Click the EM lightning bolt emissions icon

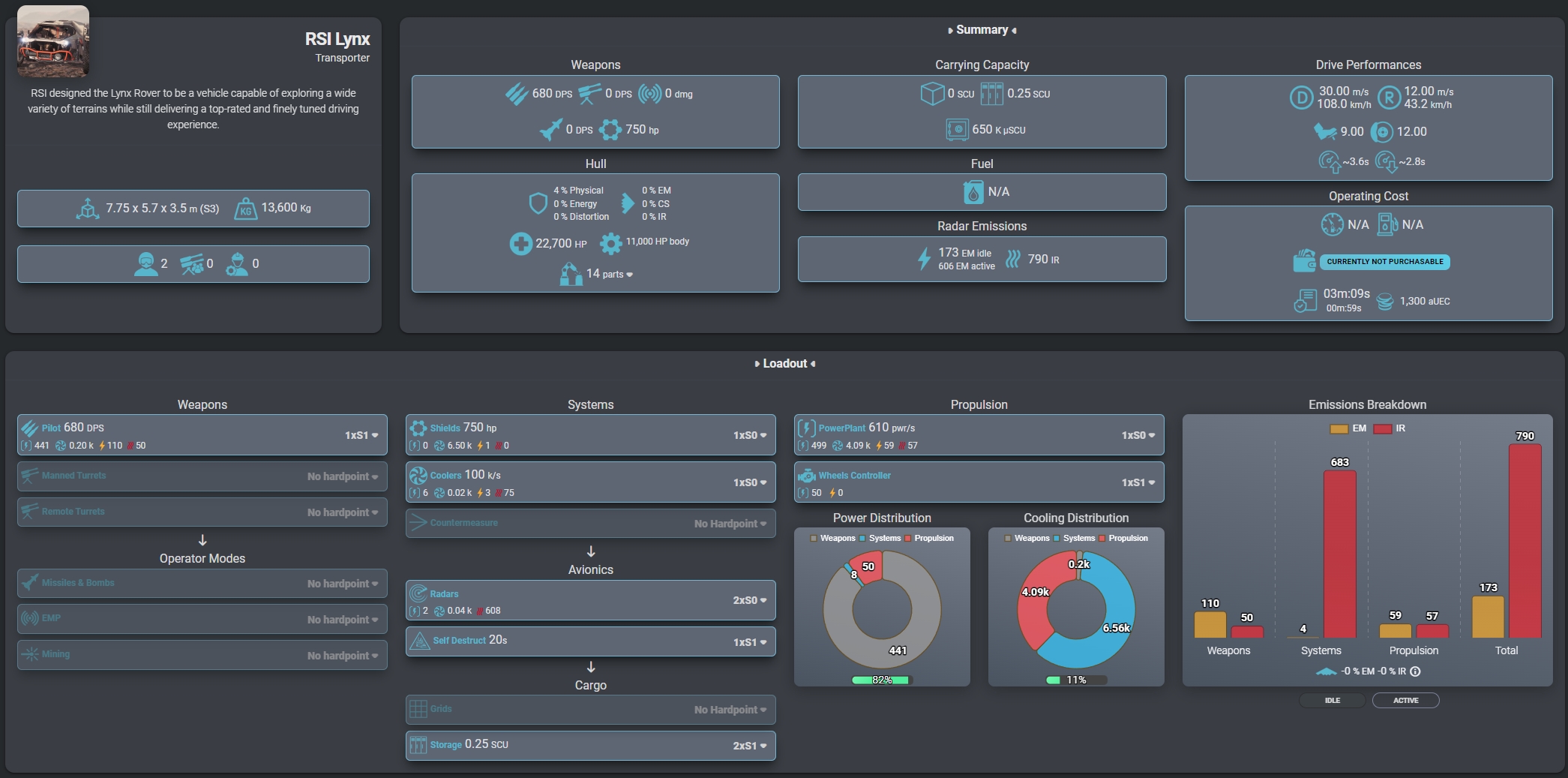coord(924,260)
